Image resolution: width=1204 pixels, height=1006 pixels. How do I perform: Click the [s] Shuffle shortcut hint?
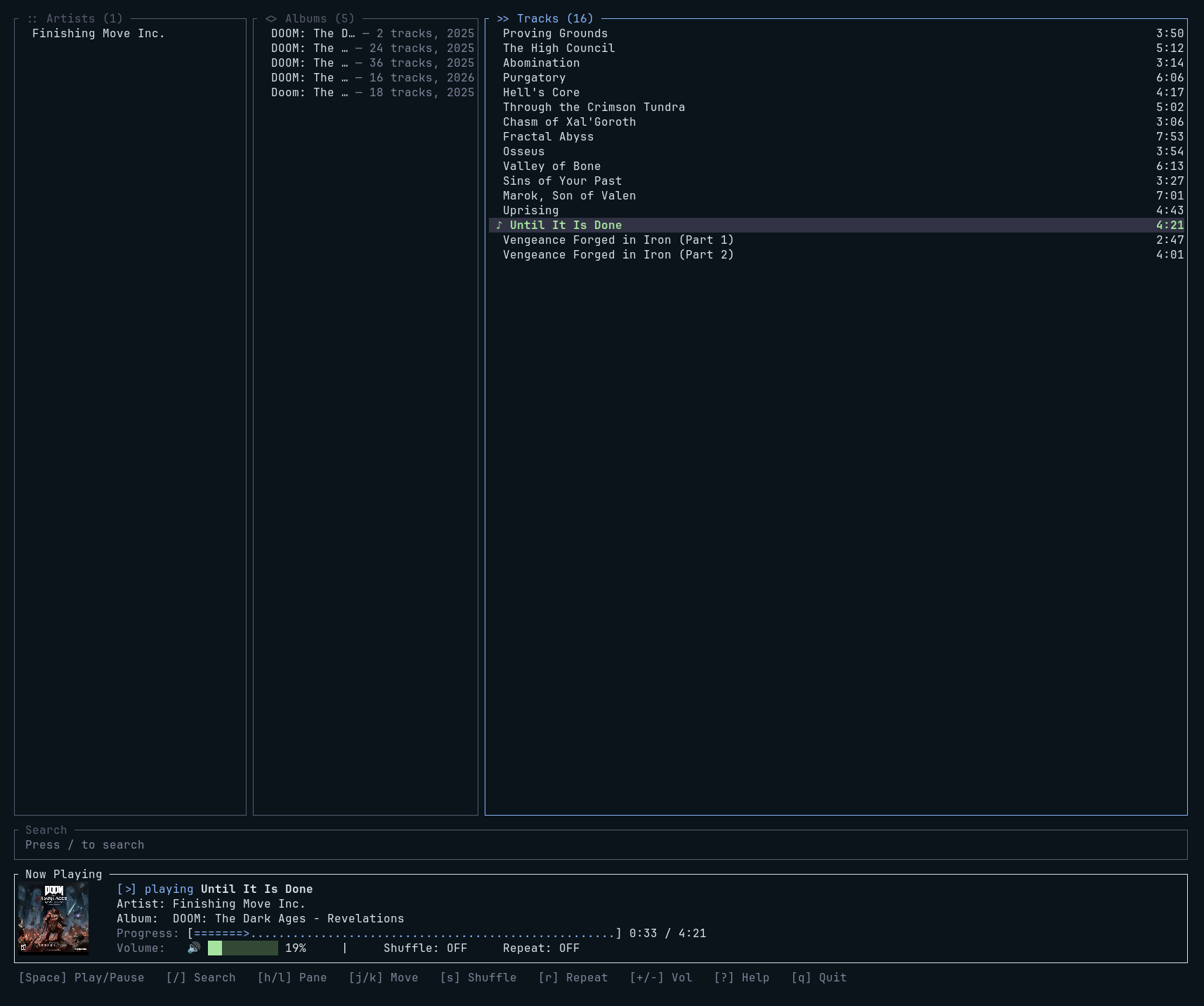pyautogui.click(x=478, y=978)
